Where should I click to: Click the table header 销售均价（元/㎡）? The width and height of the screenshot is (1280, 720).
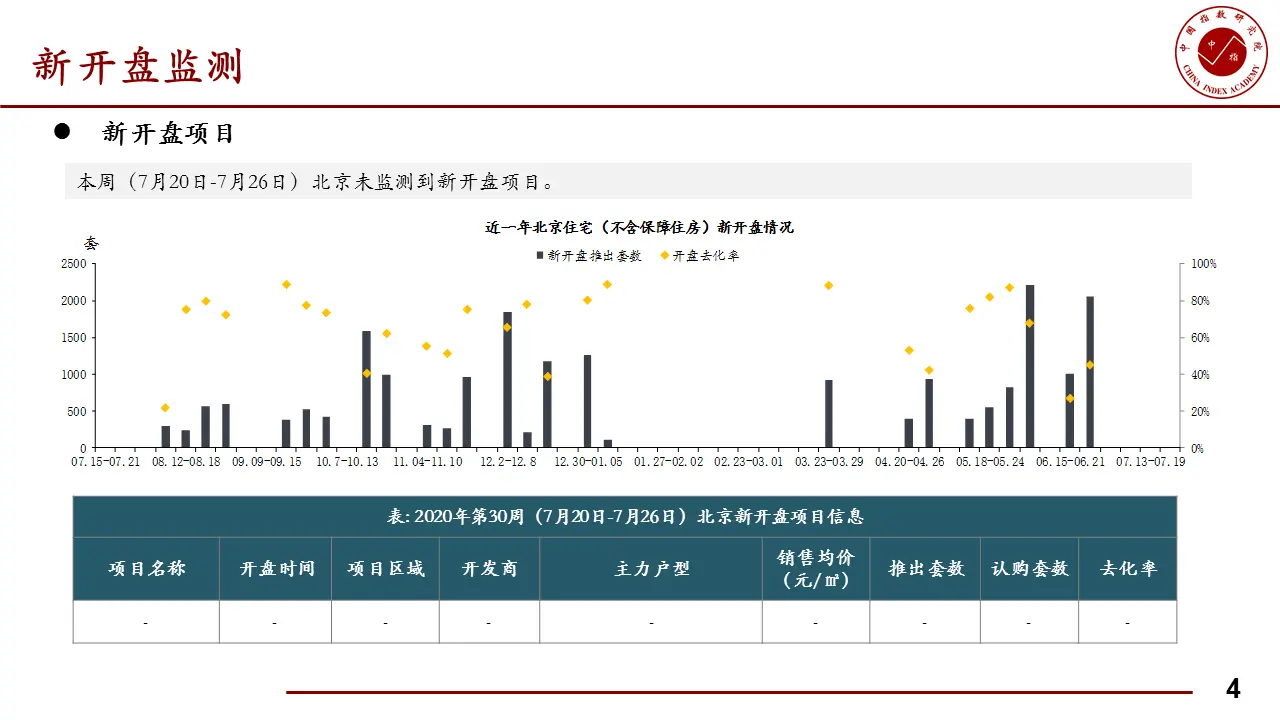pyautogui.click(x=816, y=569)
